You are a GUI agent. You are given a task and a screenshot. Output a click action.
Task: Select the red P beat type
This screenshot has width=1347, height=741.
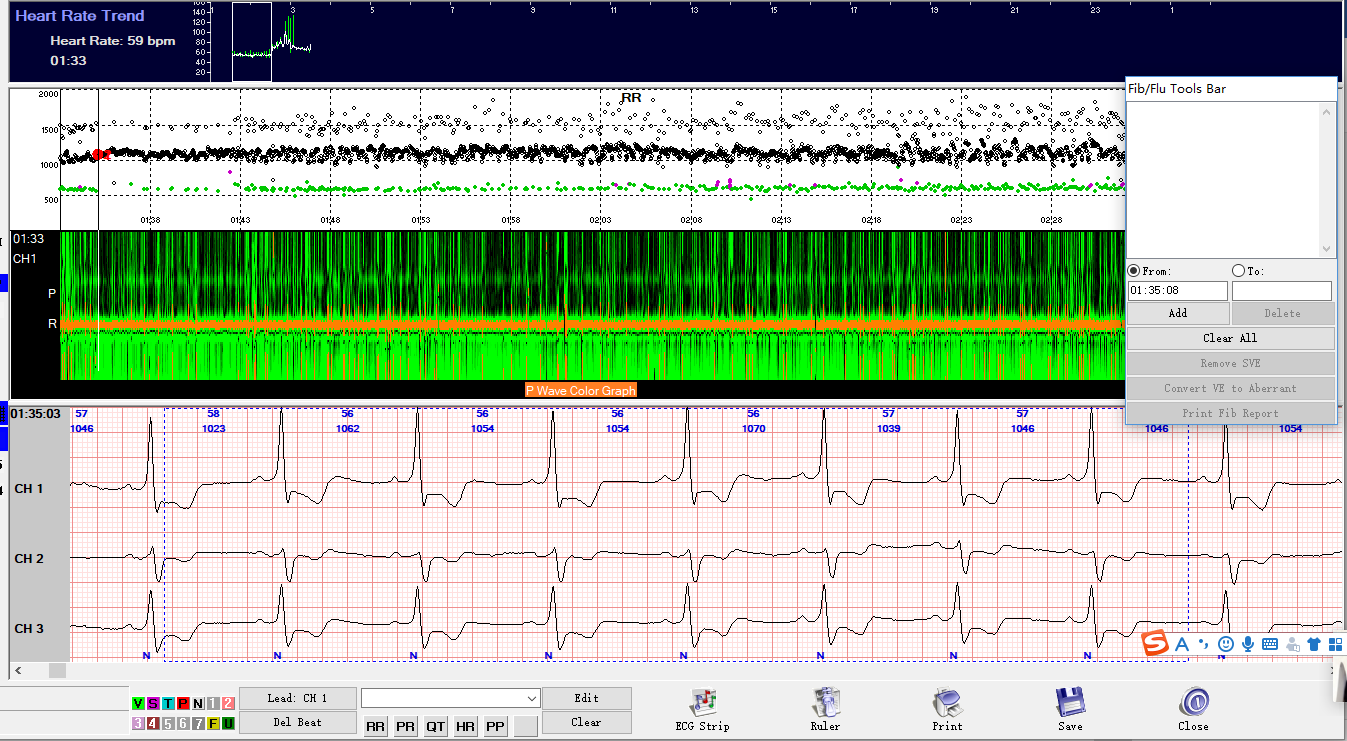(183, 703)
